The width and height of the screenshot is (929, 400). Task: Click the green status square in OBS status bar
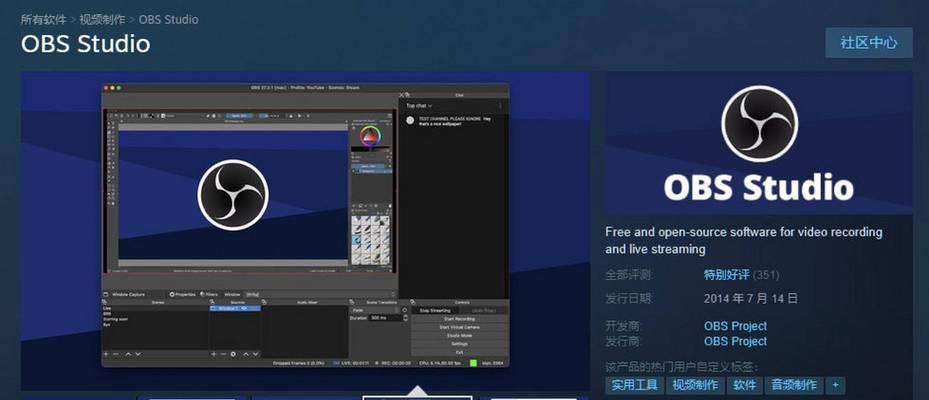[x=473, y=363]
